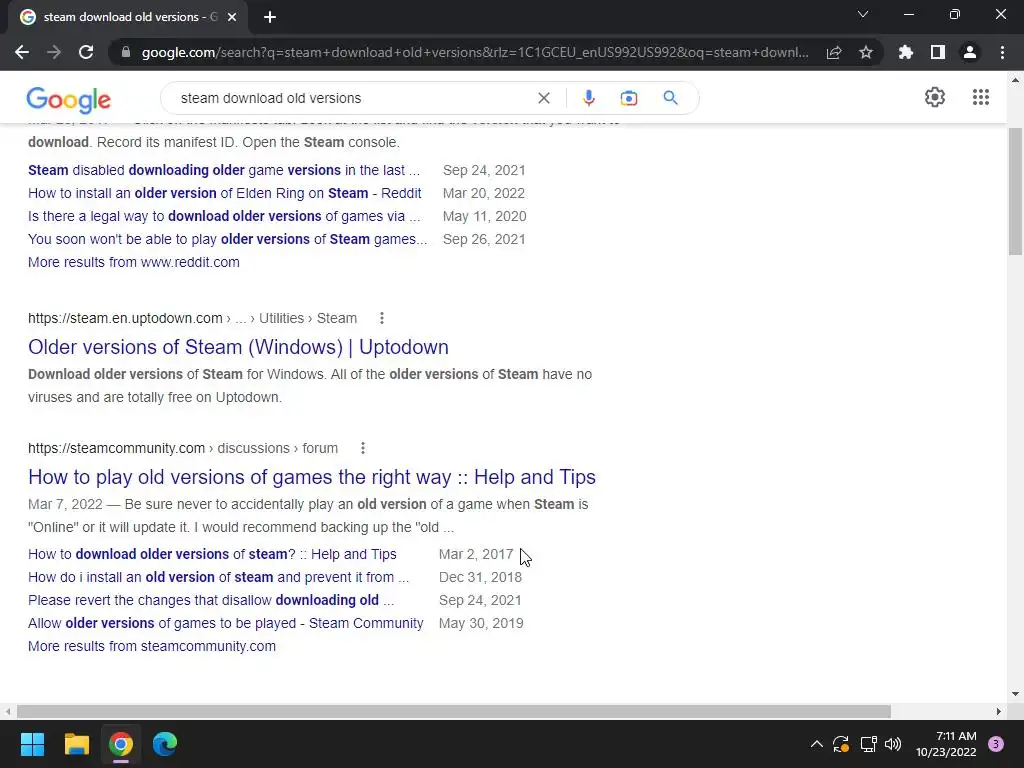Image resolution: width=1024 pixels, height=768 pixels.
Task: Open the tab search chevron
Action: point(863,14)
